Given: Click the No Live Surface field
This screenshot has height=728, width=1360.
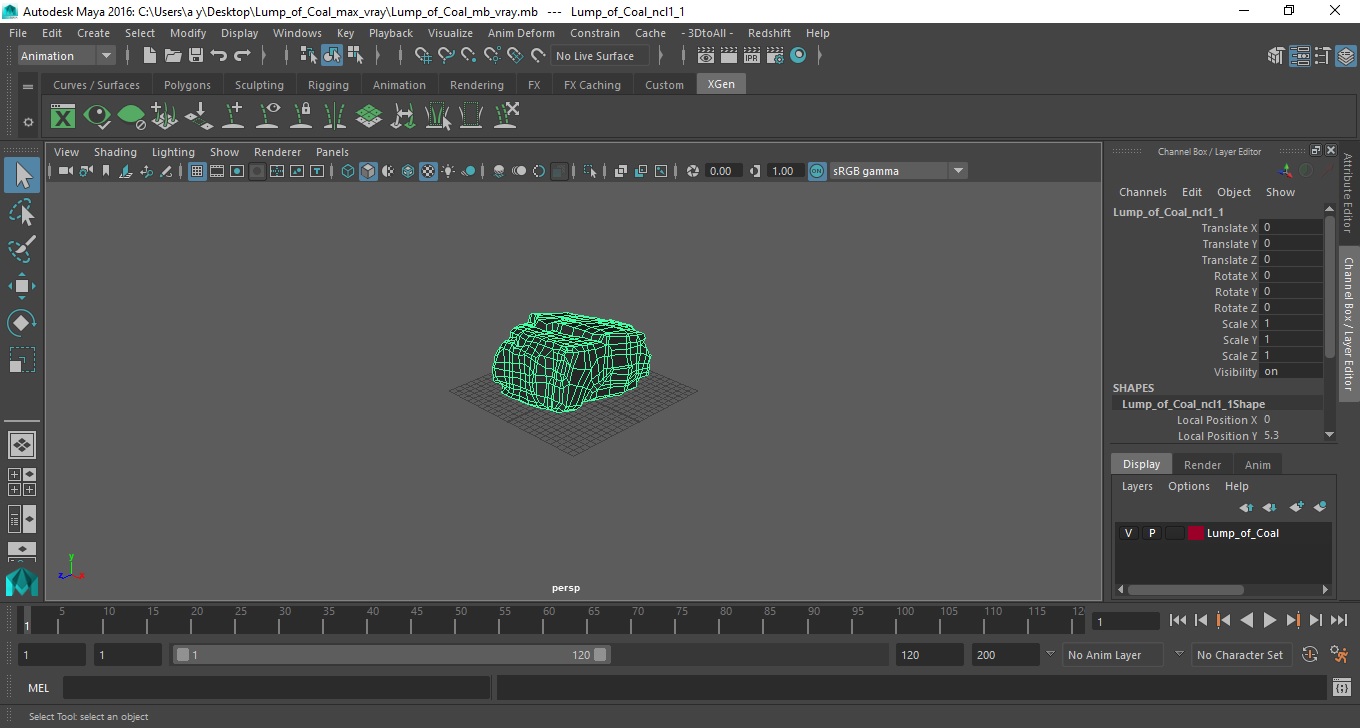Looking at the screenshot, I should [598, 56].
